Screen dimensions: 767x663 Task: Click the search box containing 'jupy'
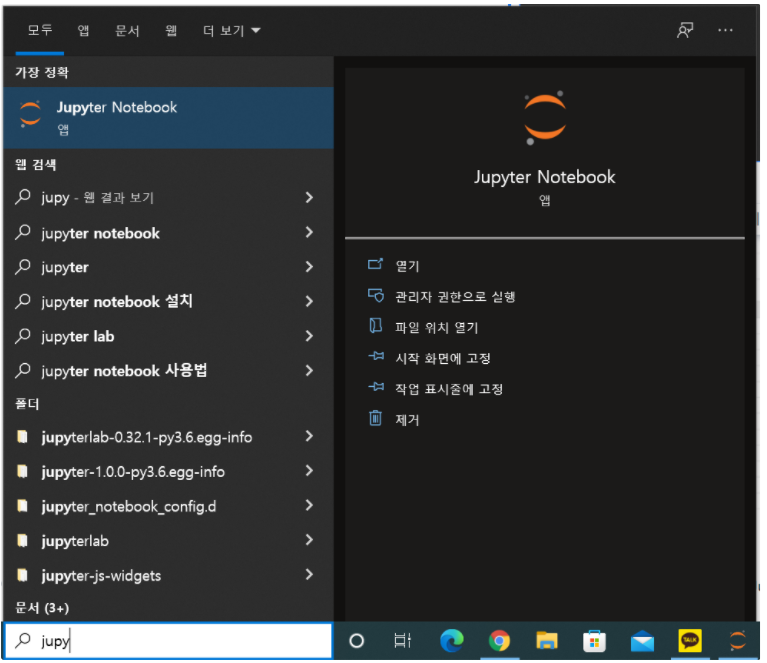point(168,641)
